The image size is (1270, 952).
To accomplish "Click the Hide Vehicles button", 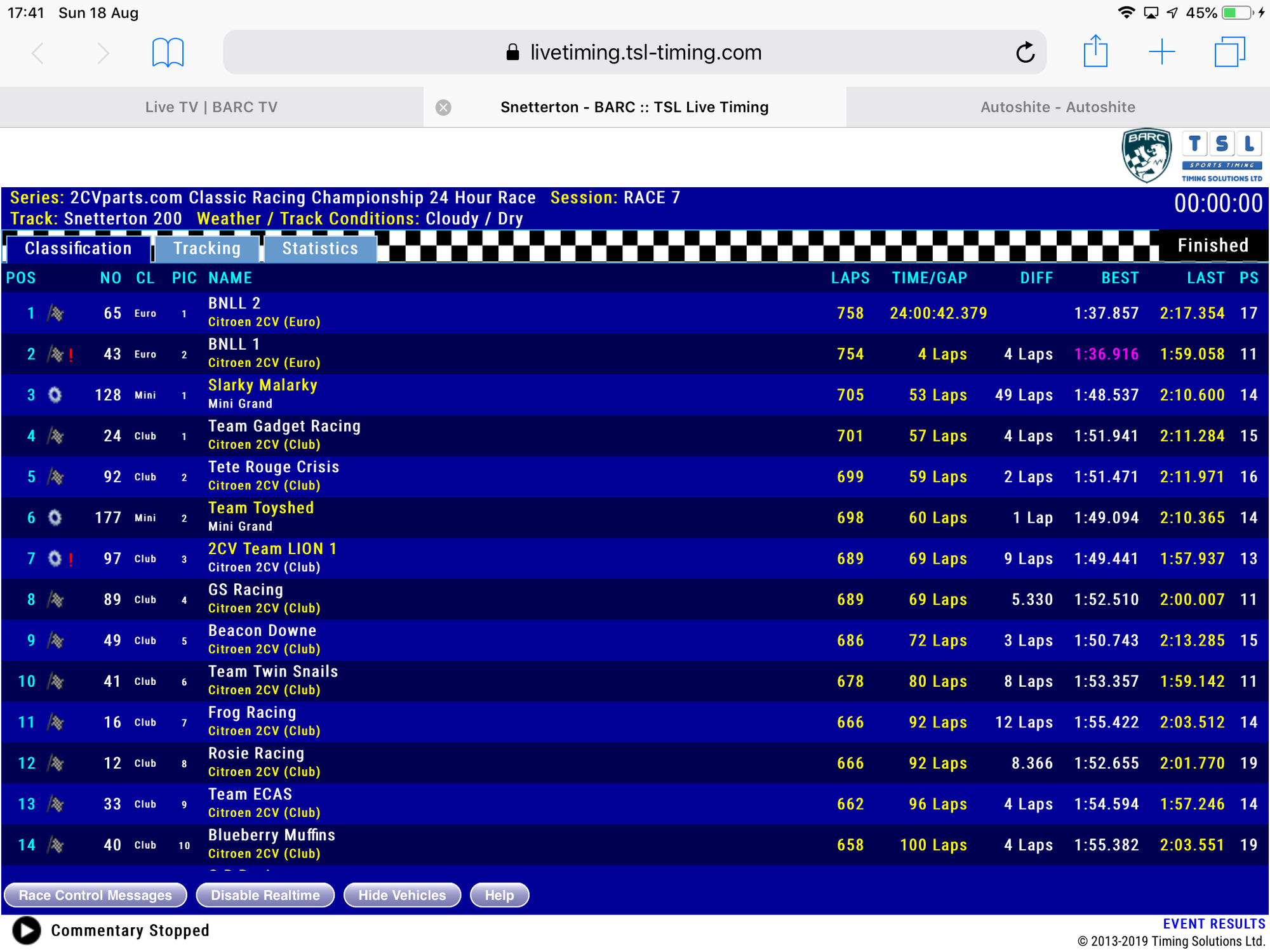I will 402,895.
